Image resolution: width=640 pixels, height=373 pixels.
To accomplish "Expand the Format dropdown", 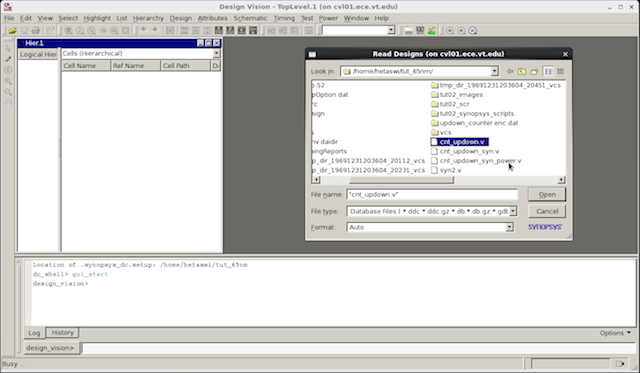I will click(x=509, y=227).
